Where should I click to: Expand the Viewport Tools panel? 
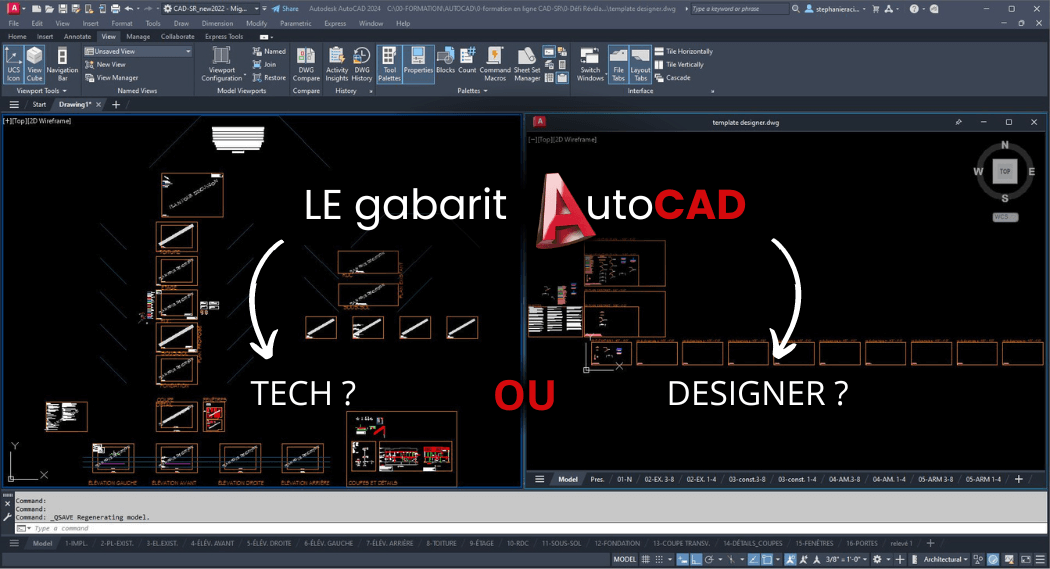tap(42, 90)
